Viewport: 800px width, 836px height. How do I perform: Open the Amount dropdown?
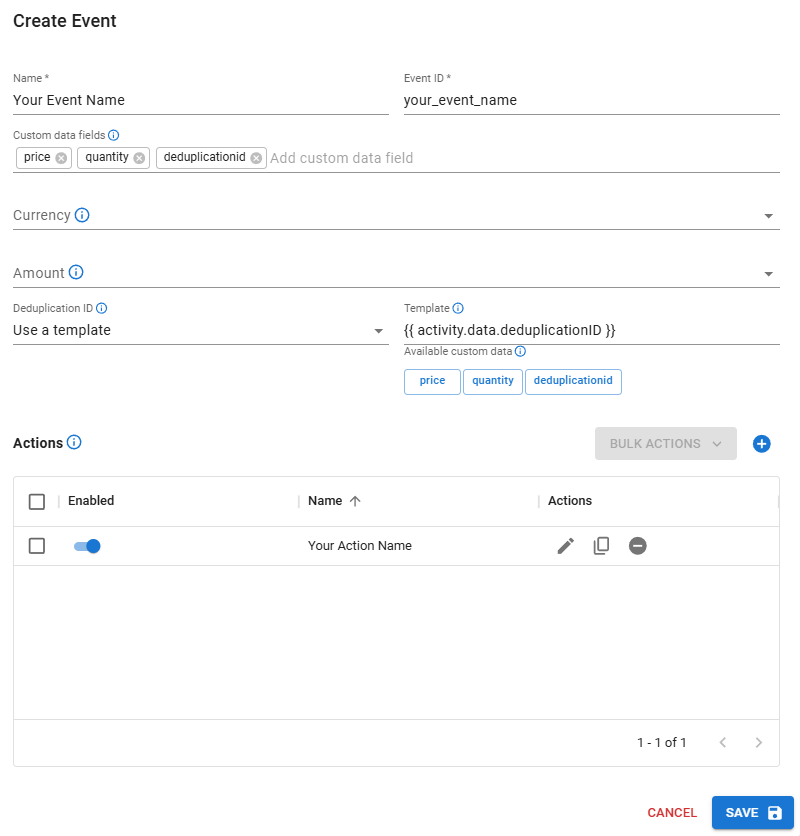tap(768, 274)
